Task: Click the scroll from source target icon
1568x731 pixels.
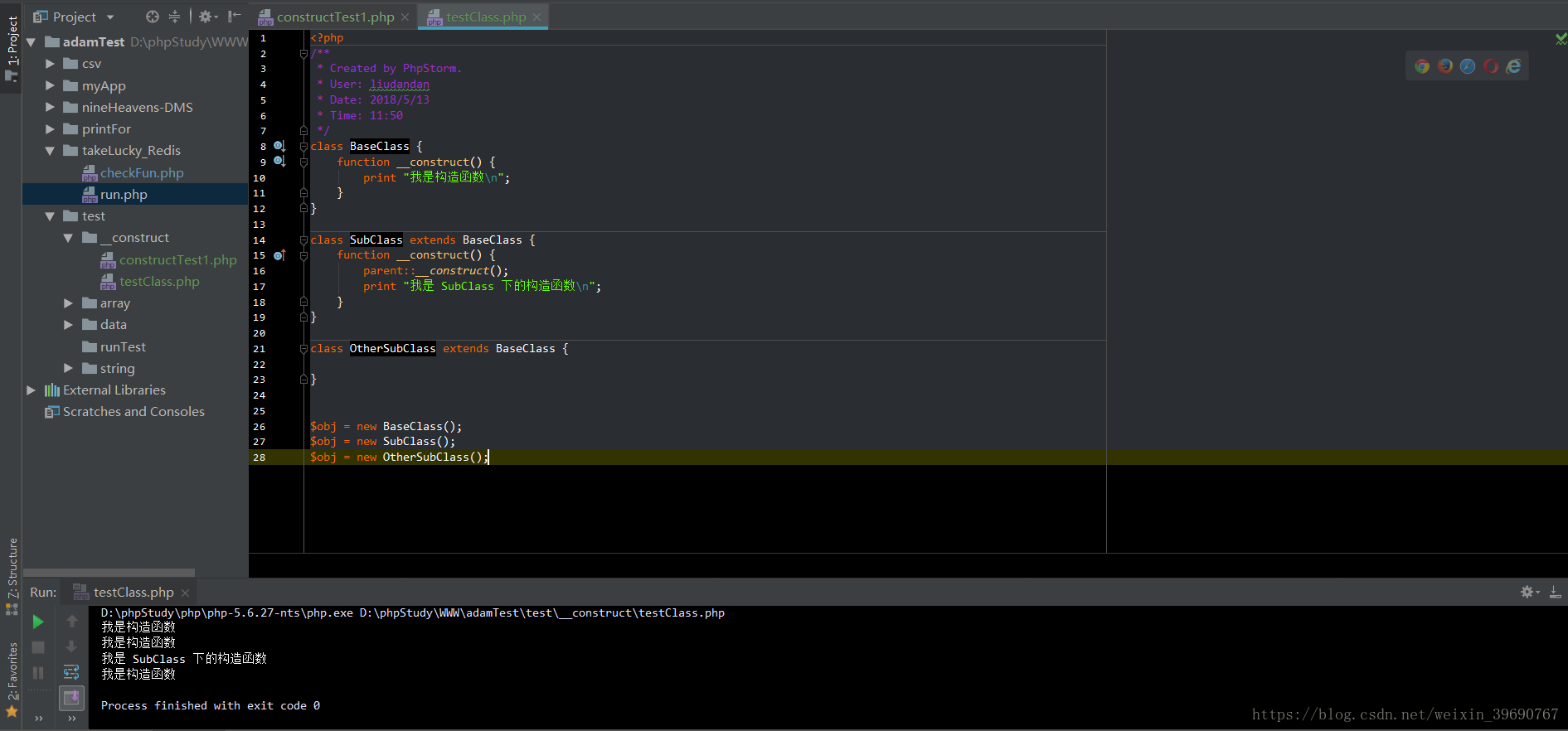Action: pyautogui.click(x=152, y=17)
